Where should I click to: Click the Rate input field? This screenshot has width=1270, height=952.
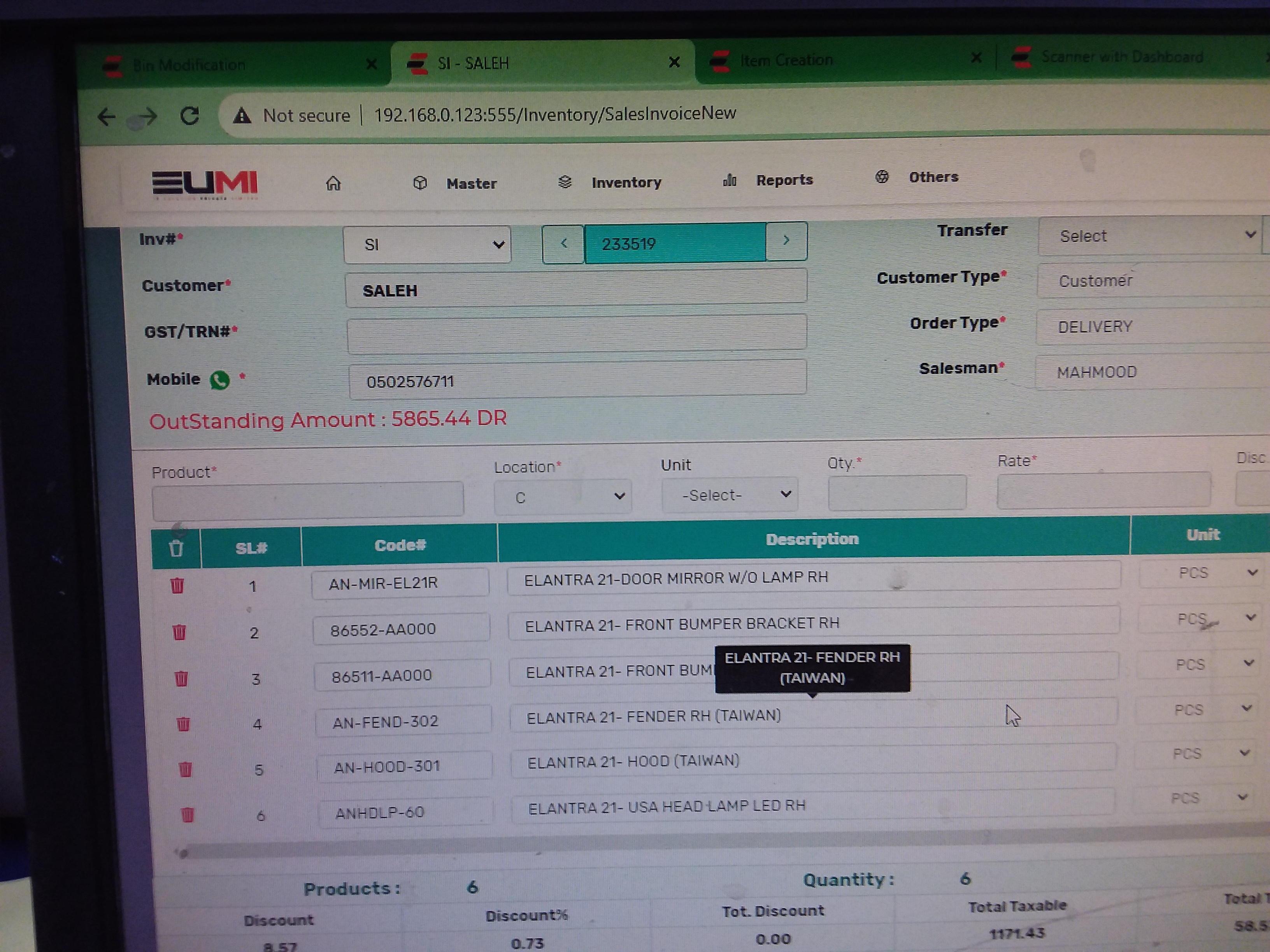click(1104, 490)
